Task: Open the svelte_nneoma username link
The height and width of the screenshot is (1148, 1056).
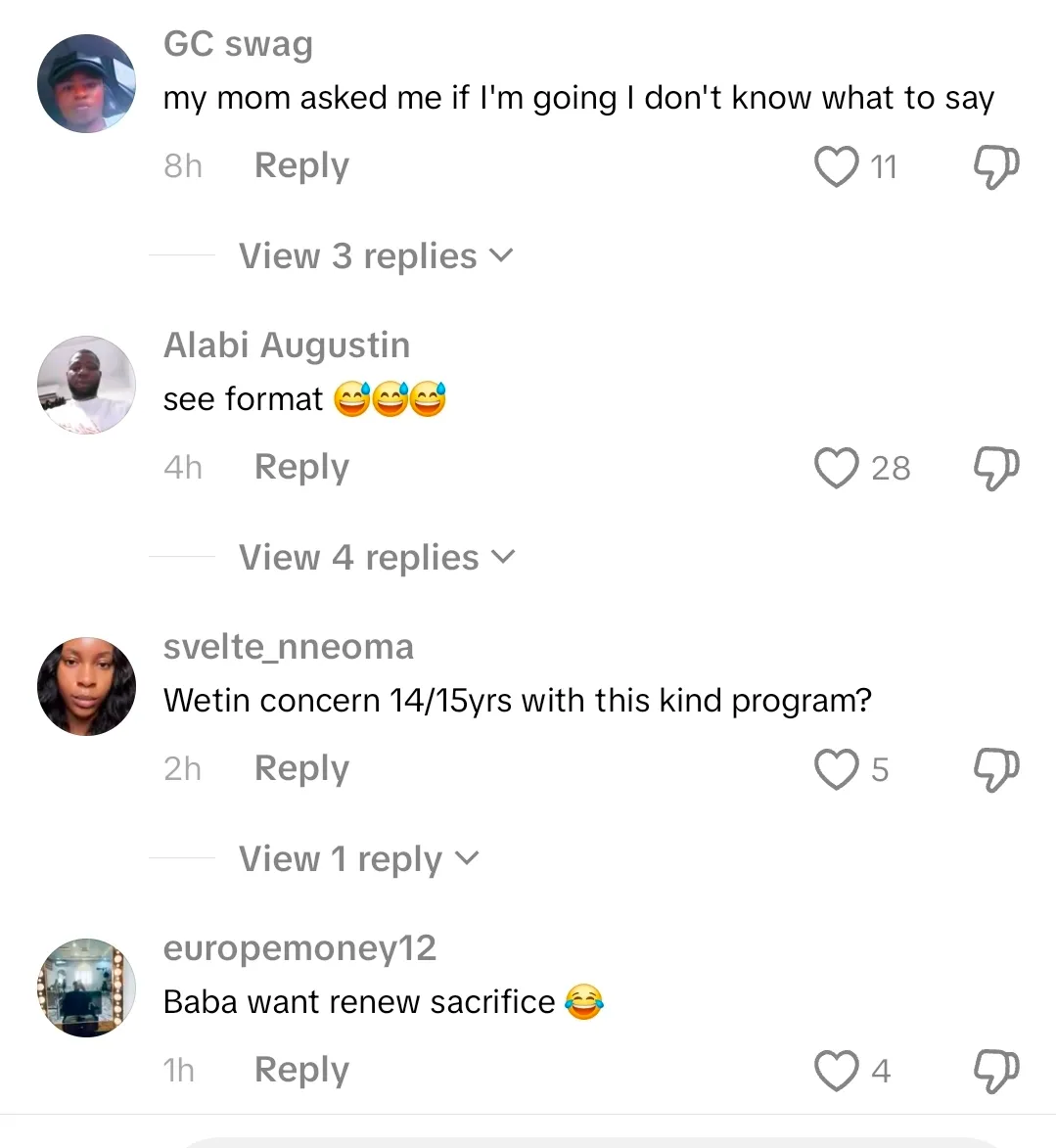Action: point(289,647)
